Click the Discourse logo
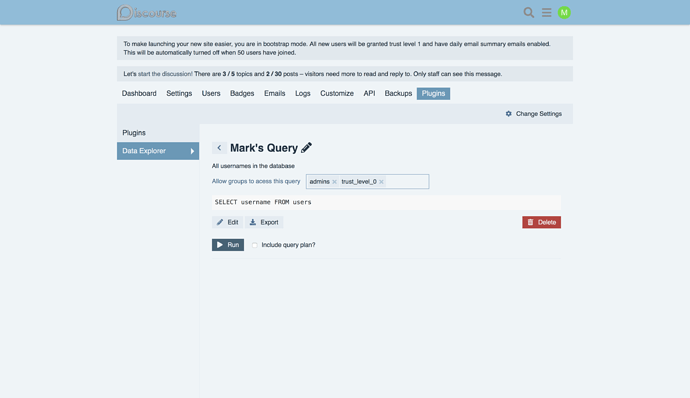The height and width of the screenshot is (398, 690). tap(147, 12)
